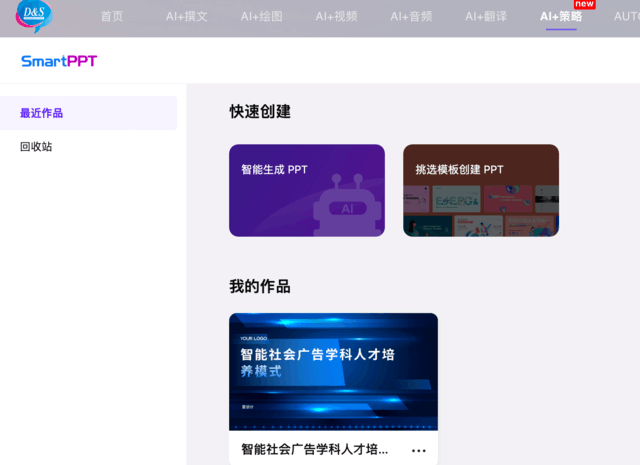Navigate to AI+翻译 tab
Viewport: 640px width, 465px height.
[486, 16]
